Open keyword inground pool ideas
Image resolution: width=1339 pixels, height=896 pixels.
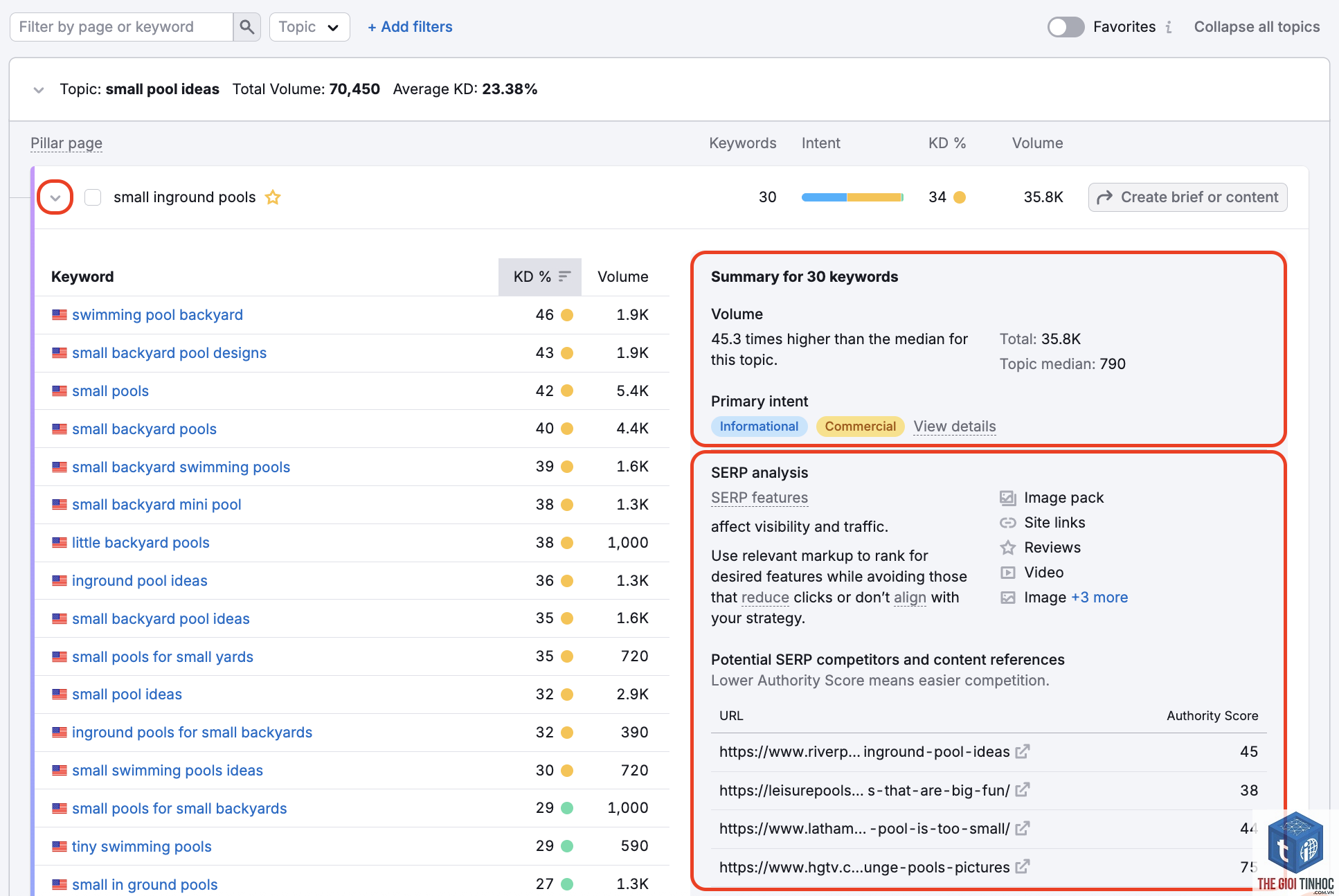(x=140, y=581)
